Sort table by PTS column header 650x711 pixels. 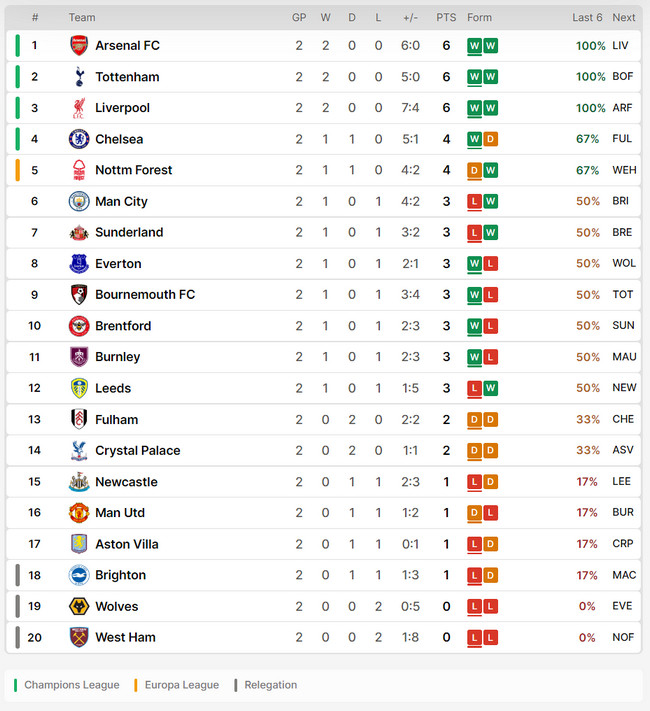(446, 18)
